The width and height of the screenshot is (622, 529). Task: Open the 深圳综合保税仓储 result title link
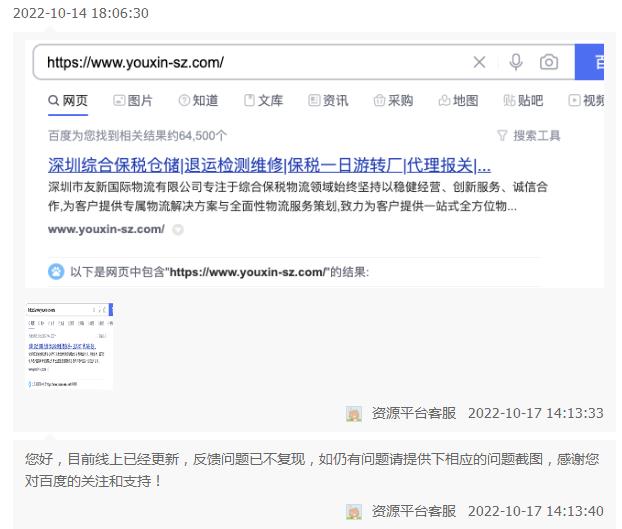(269, 165)
